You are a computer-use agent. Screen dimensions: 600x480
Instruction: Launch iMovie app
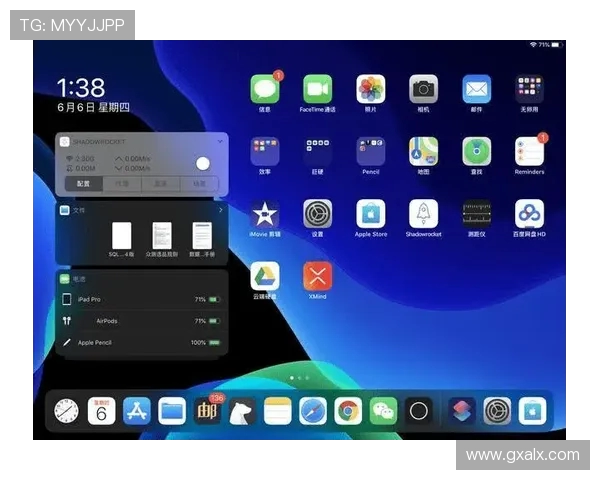(264, 213)
